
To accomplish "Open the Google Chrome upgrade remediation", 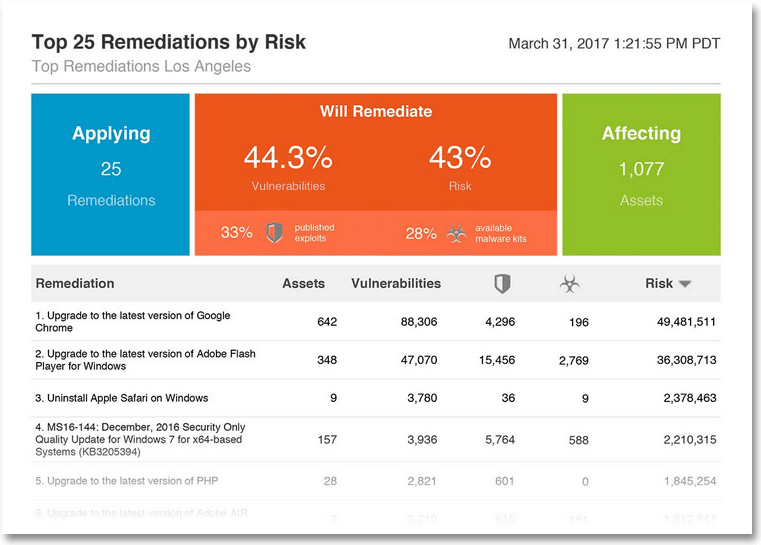I will (x=133, y=321).
